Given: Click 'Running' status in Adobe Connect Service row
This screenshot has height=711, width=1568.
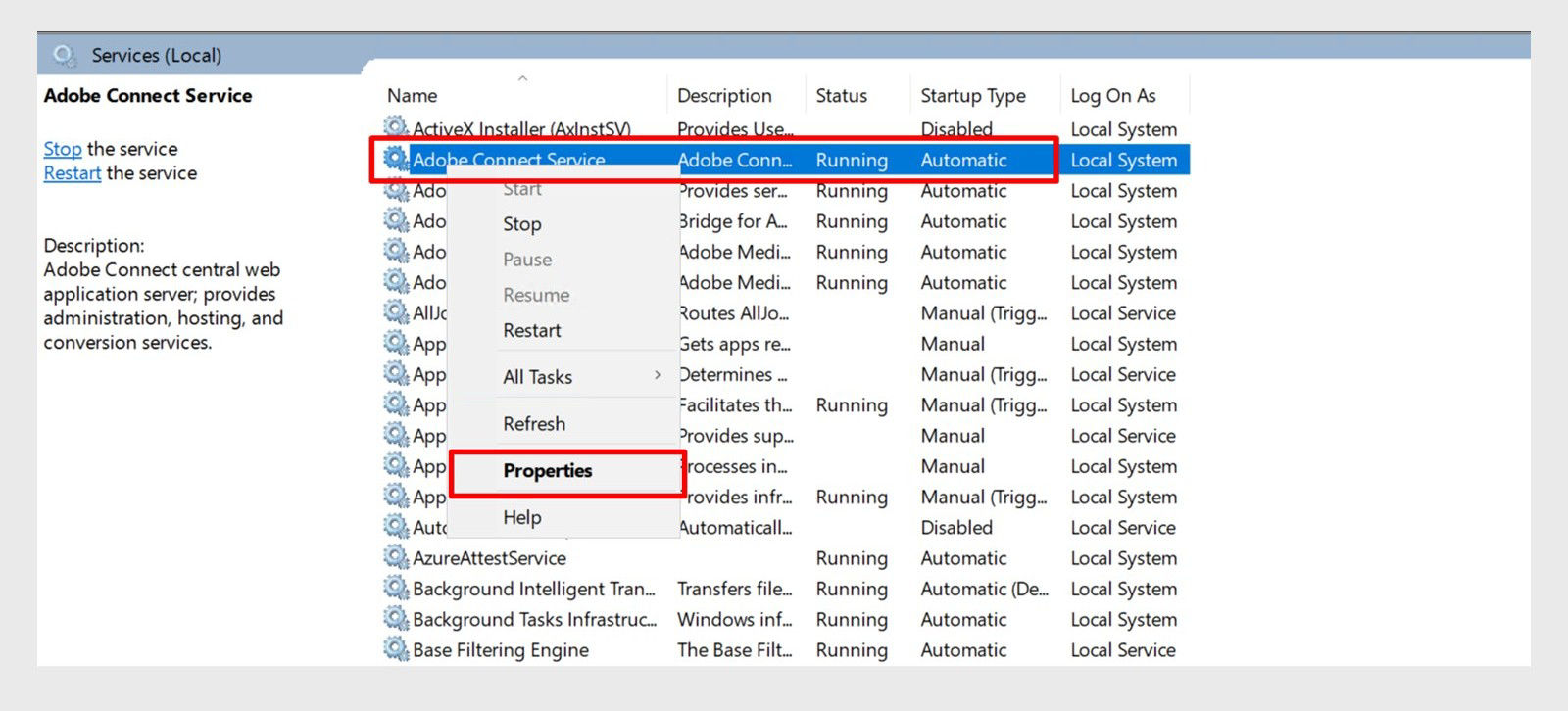Looking at the screenshot, I should 852,161.
